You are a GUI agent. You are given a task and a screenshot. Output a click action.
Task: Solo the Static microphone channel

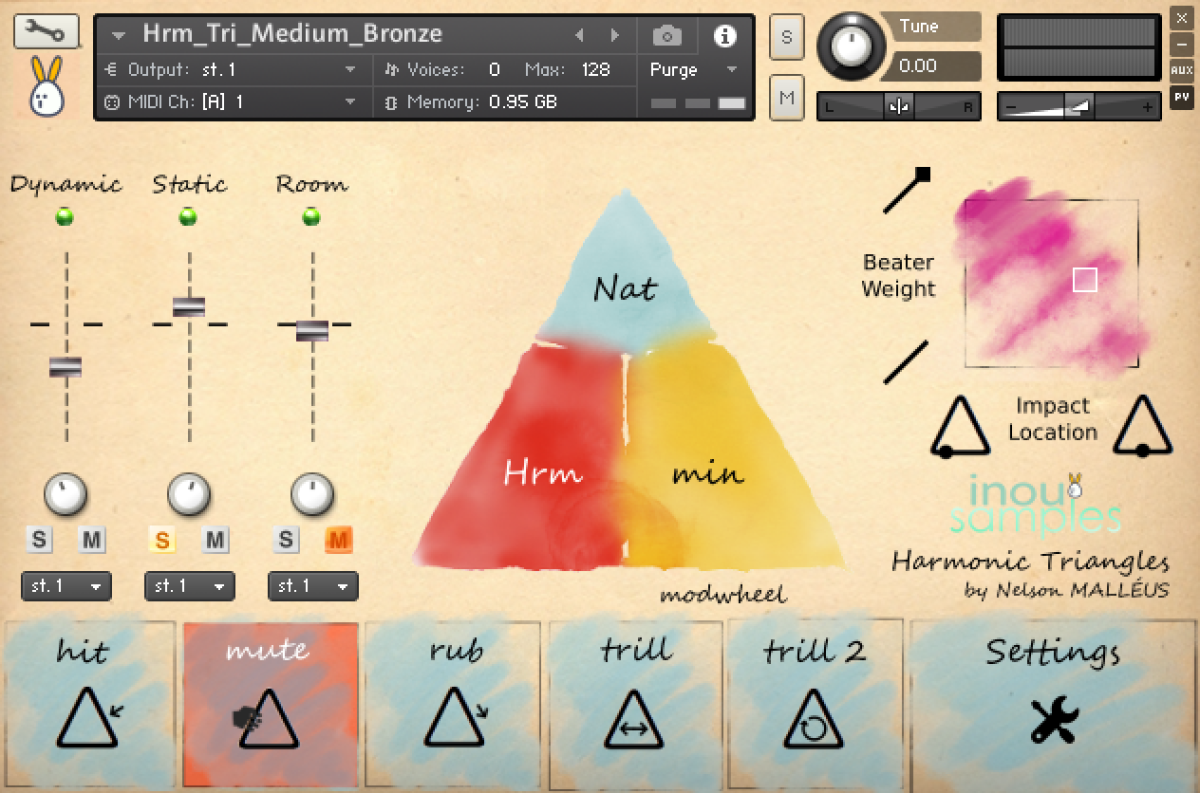162,541
